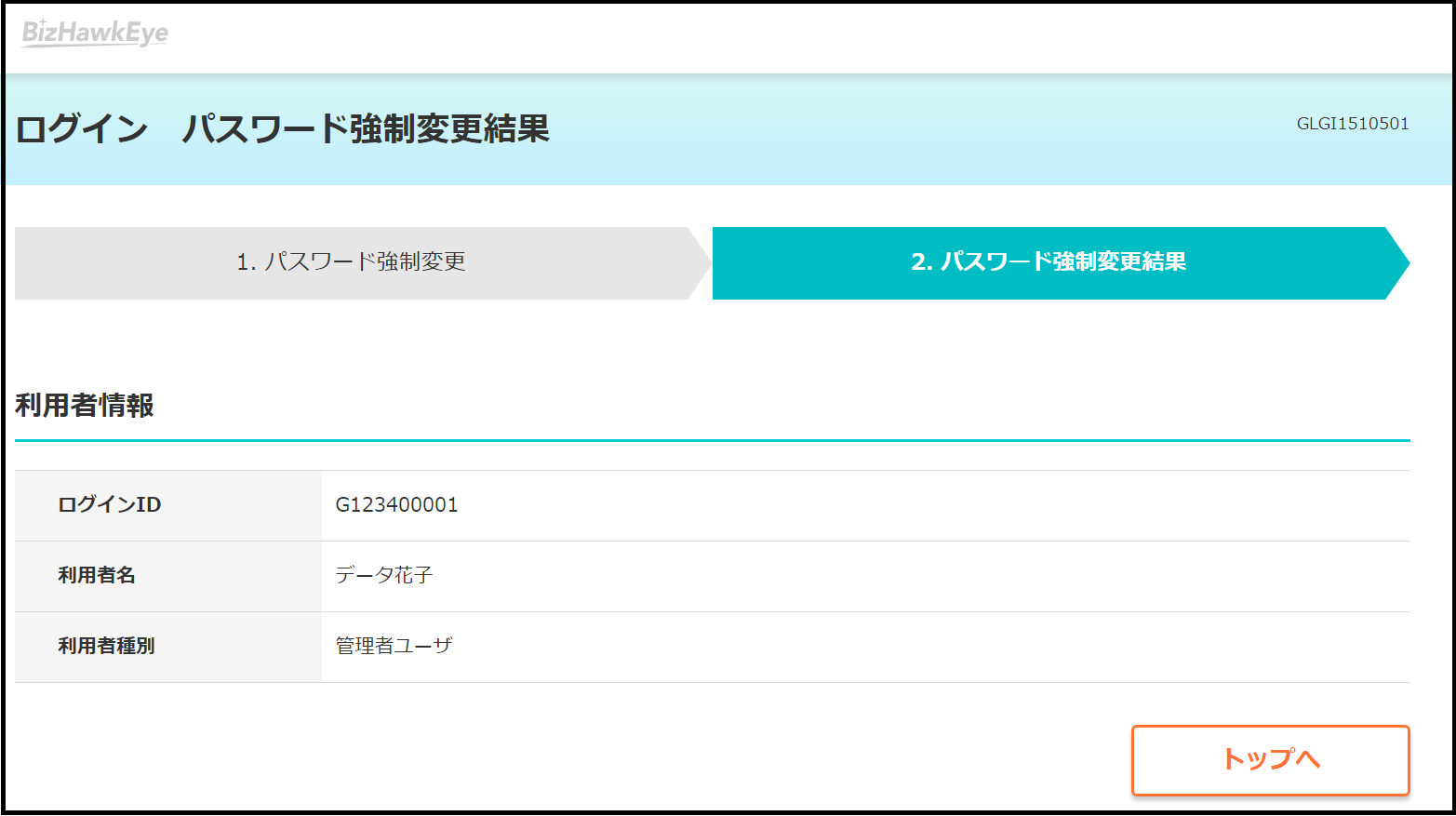Click the 利用者情報 section heading
Image resolution: width=1456 pixels, height=816 pixels.
(85, 406)
